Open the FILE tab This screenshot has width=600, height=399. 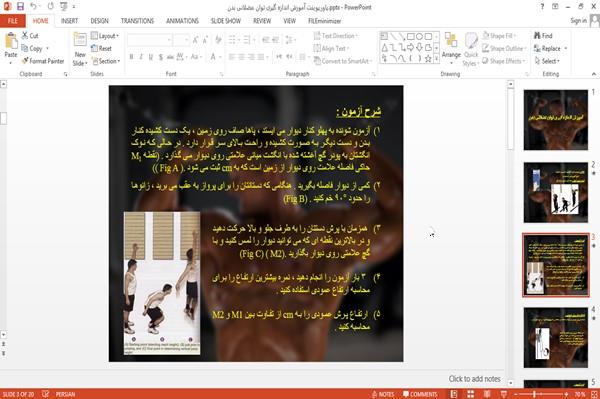(x=13, y=21)
